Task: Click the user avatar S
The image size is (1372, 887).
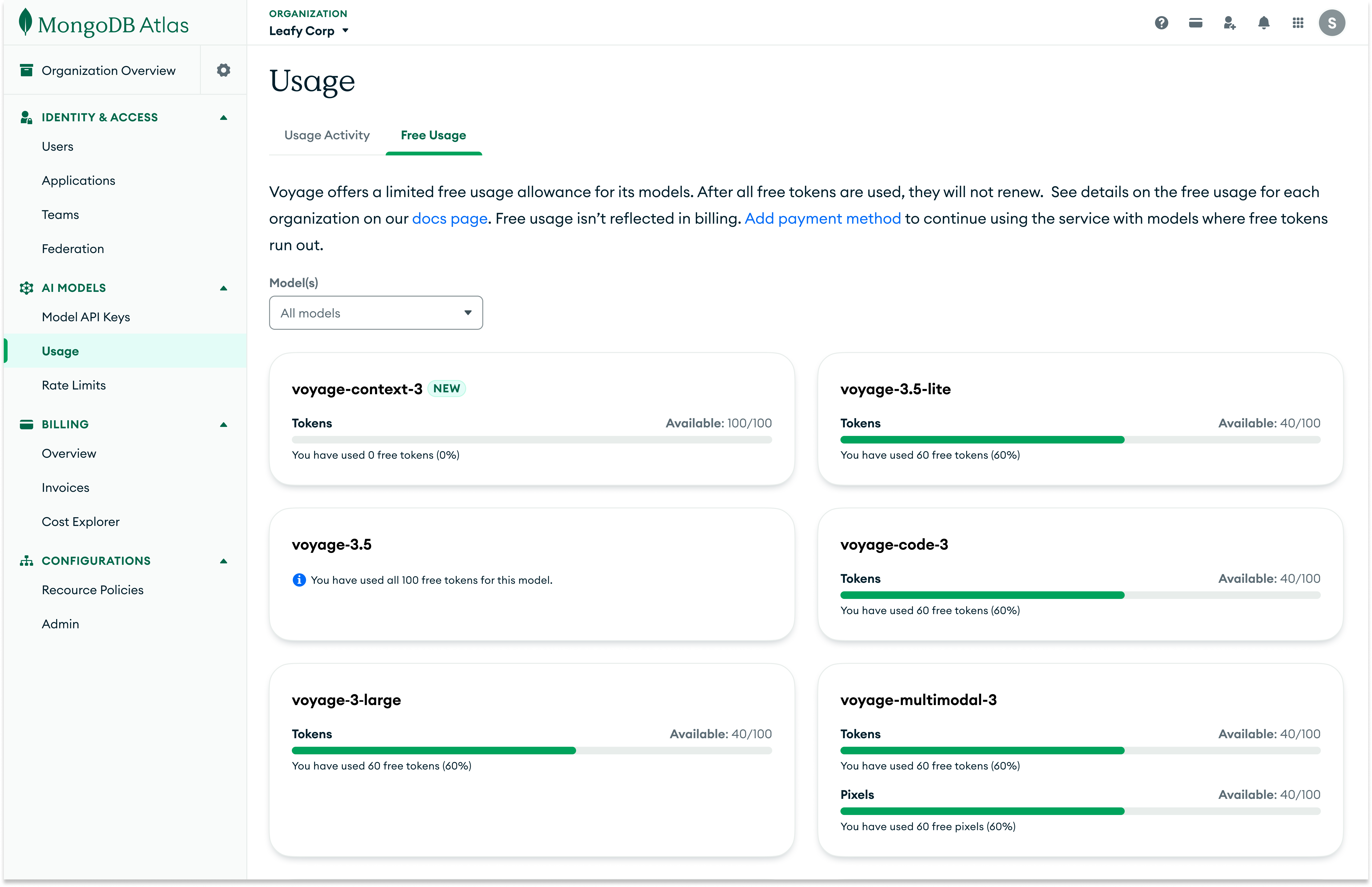Action: tap(1332, 23)
